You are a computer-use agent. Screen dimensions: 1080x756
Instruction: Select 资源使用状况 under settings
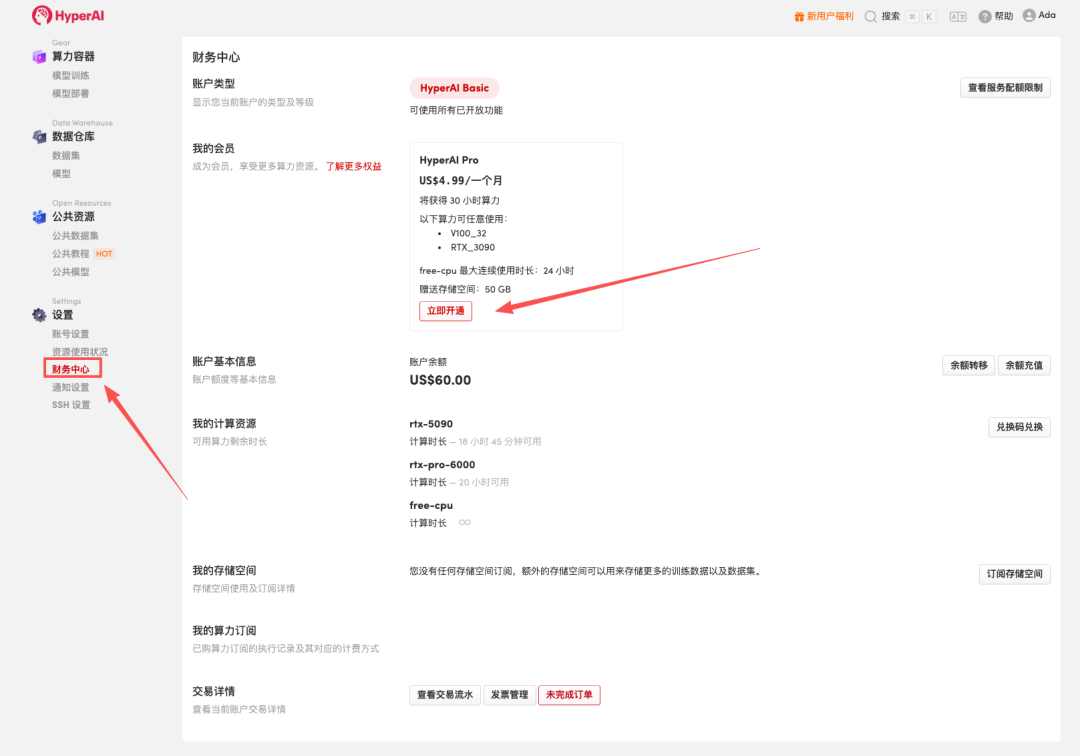80,352
